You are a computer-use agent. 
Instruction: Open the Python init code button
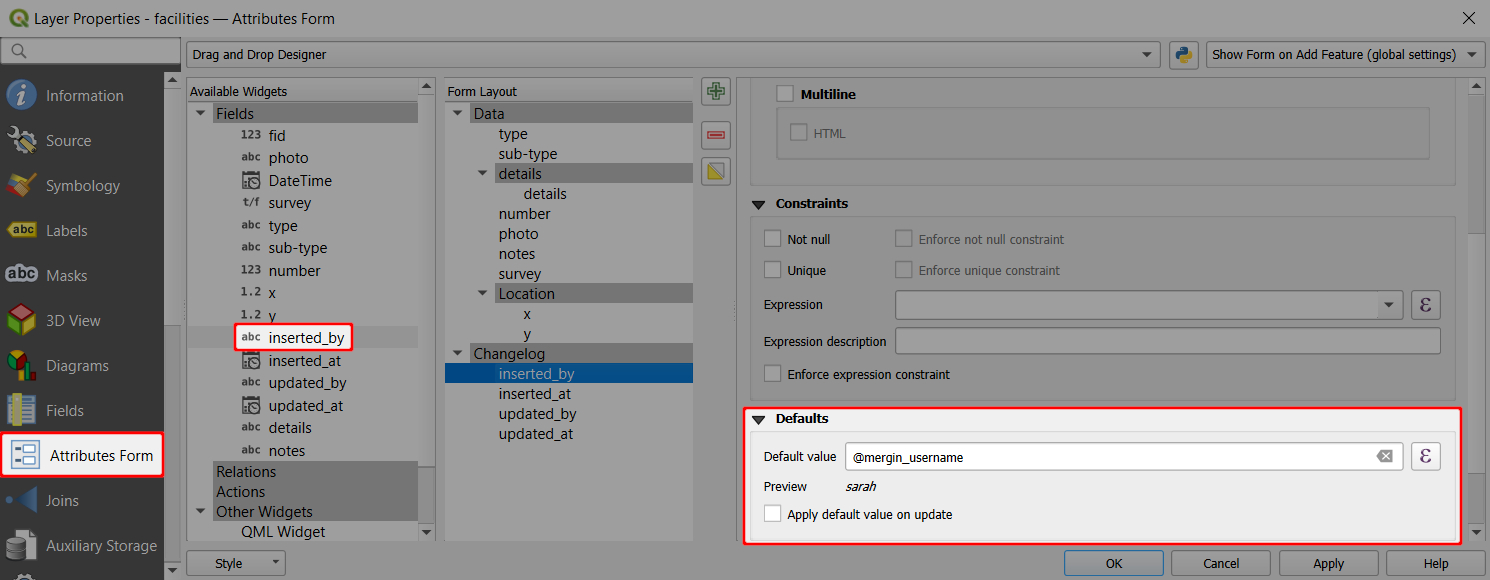pos(1184,55)
